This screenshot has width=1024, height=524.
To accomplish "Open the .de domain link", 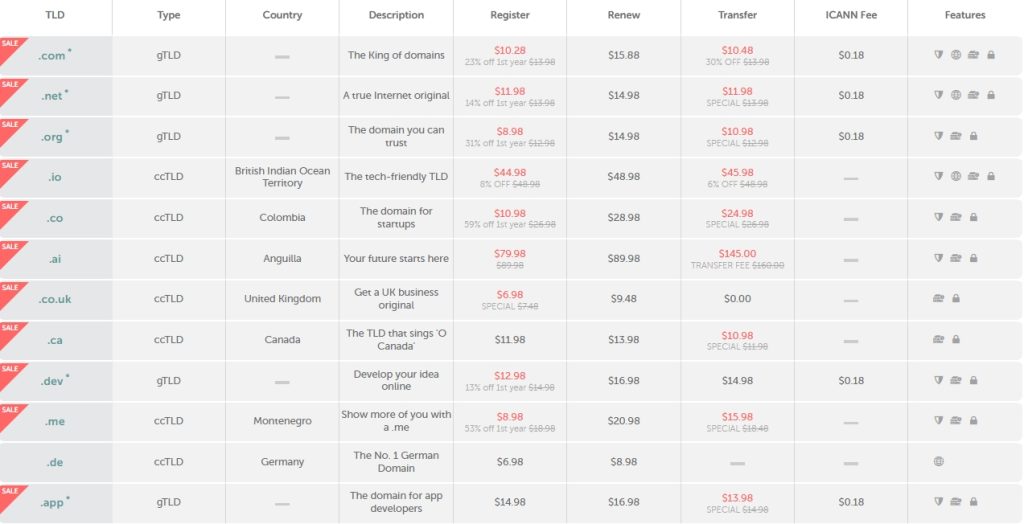I will click(x=55, y=462).
